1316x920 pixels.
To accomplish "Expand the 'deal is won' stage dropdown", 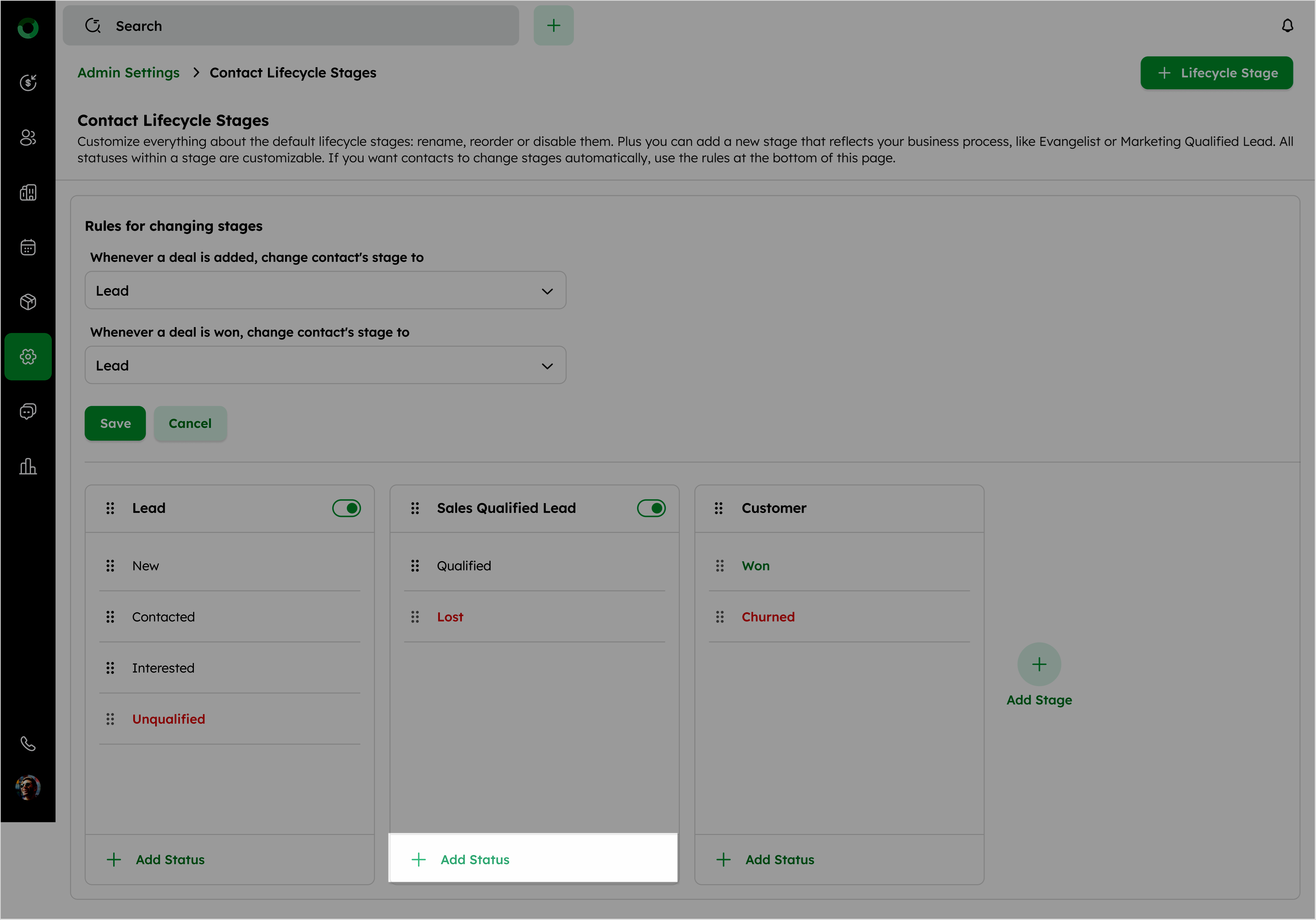I will click(325, 365).
